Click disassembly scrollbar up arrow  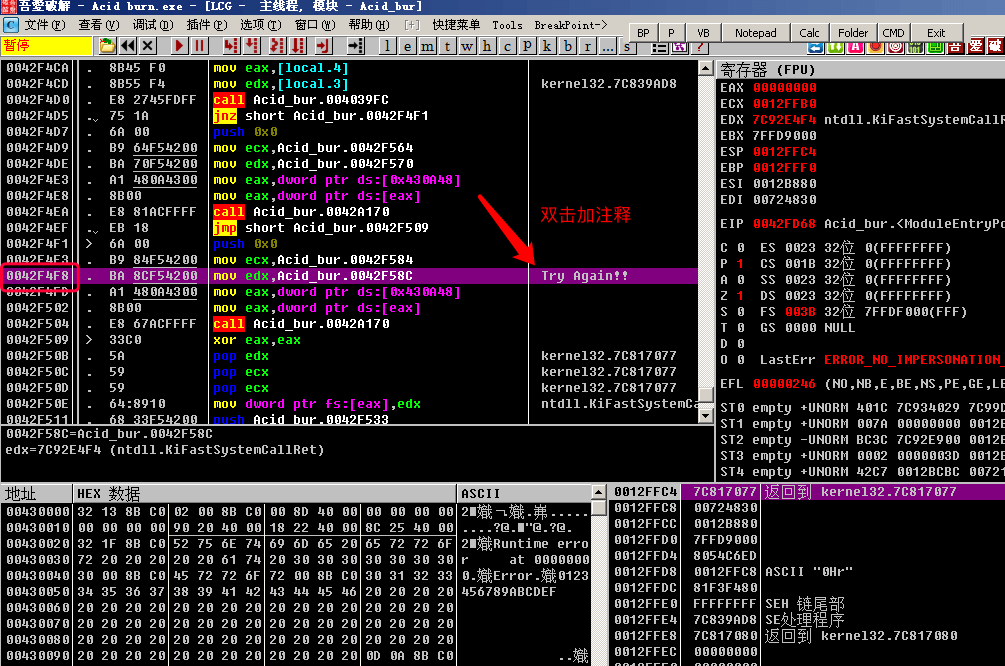[x=705, y=68]
